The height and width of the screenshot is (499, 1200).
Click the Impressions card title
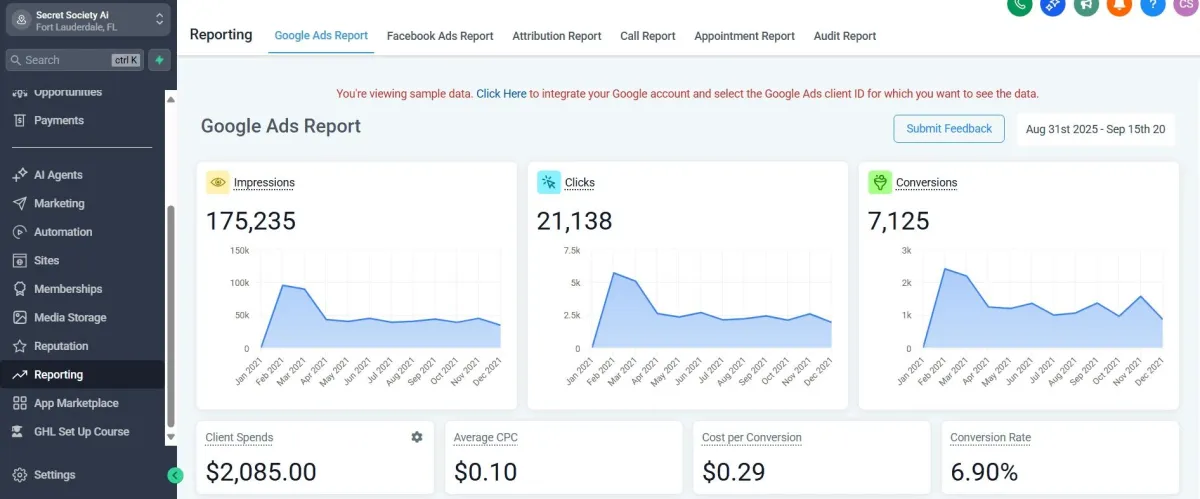pos(264,182)
